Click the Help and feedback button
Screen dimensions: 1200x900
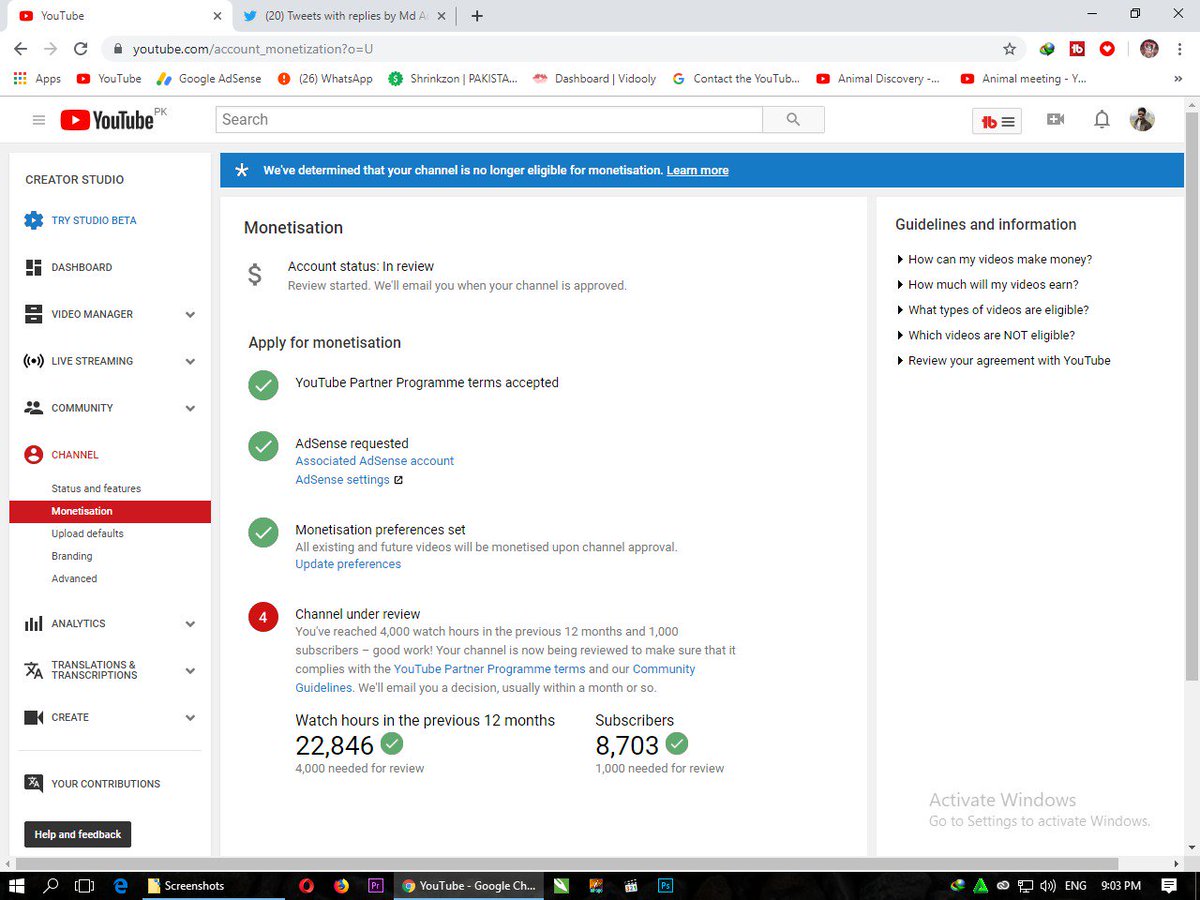(78, 834)
